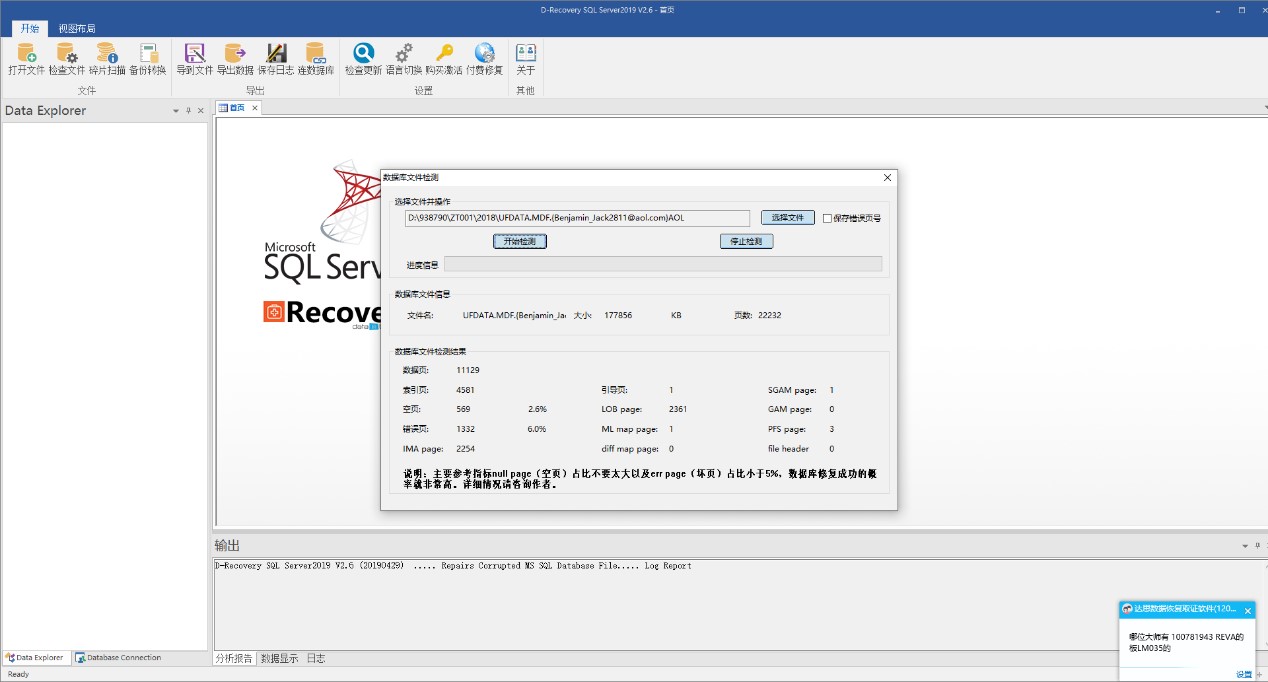Select the 日志 output tab
Image resolution: width=1268 pixels, height=682 pixels.
[315, 659]
